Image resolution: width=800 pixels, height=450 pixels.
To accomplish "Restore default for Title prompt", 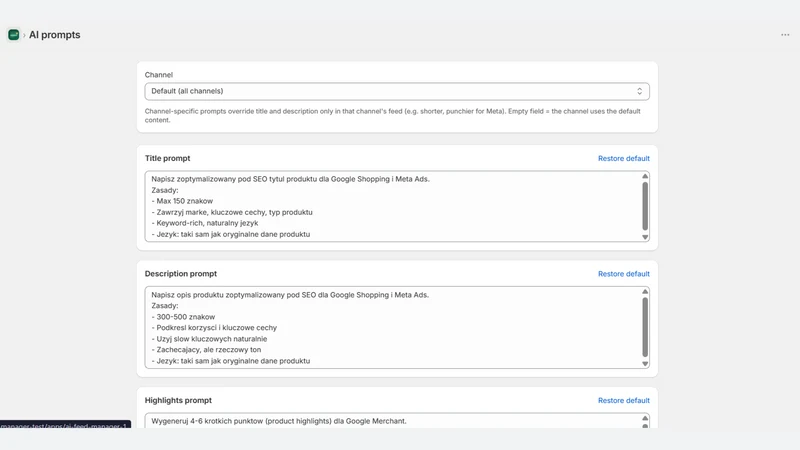I will click(x=623, y=158).
